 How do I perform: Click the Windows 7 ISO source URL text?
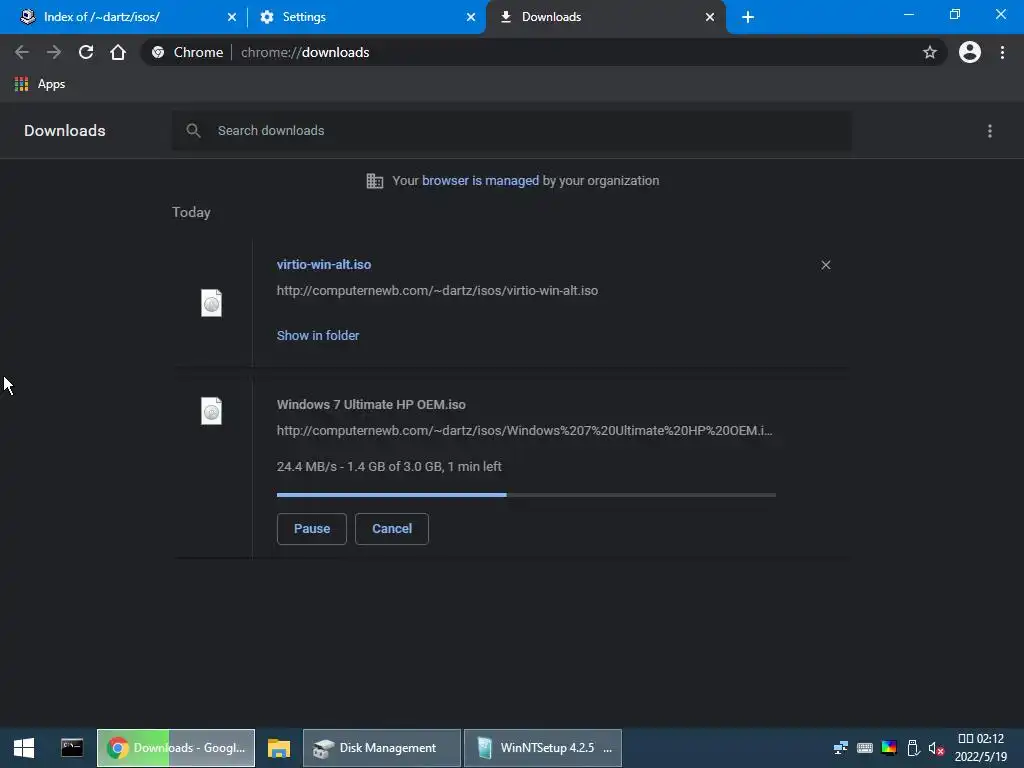(x=524, y=431)
